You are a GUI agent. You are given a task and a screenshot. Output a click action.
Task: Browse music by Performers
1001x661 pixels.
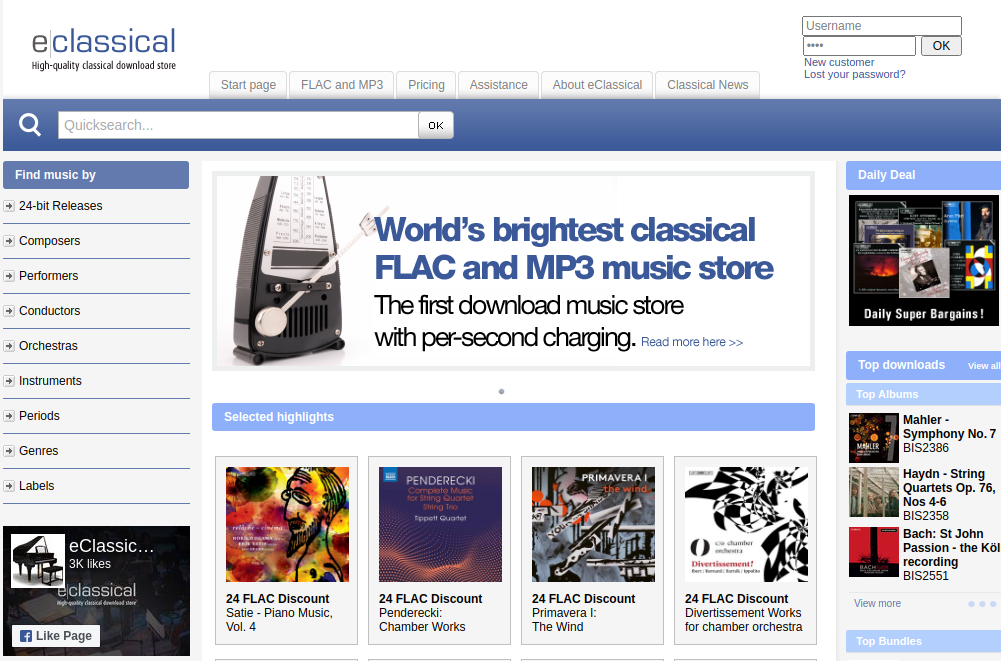(49, 277)
